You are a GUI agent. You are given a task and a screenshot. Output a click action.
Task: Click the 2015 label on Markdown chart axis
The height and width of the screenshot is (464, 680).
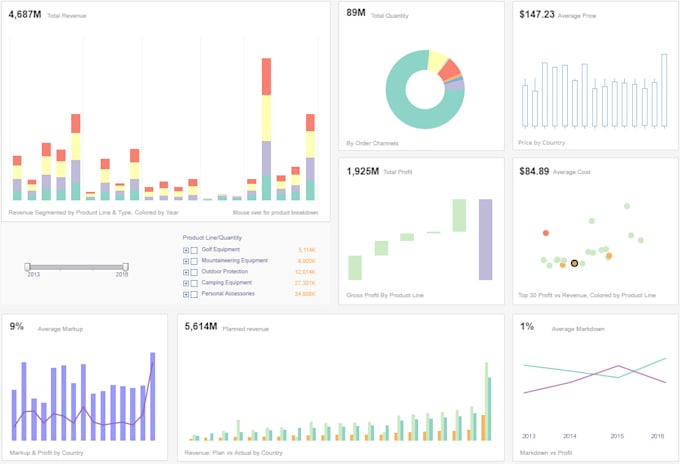tap(617, 436)
